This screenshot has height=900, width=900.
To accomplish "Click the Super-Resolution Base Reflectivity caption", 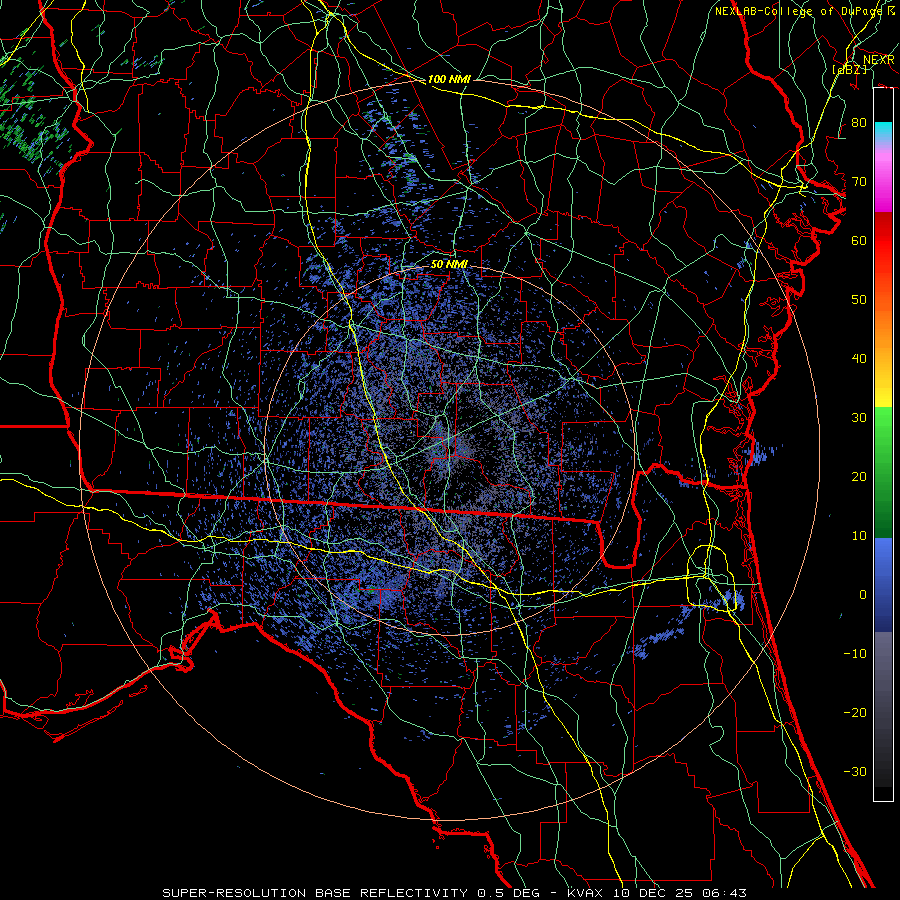I will pos(455,893).
